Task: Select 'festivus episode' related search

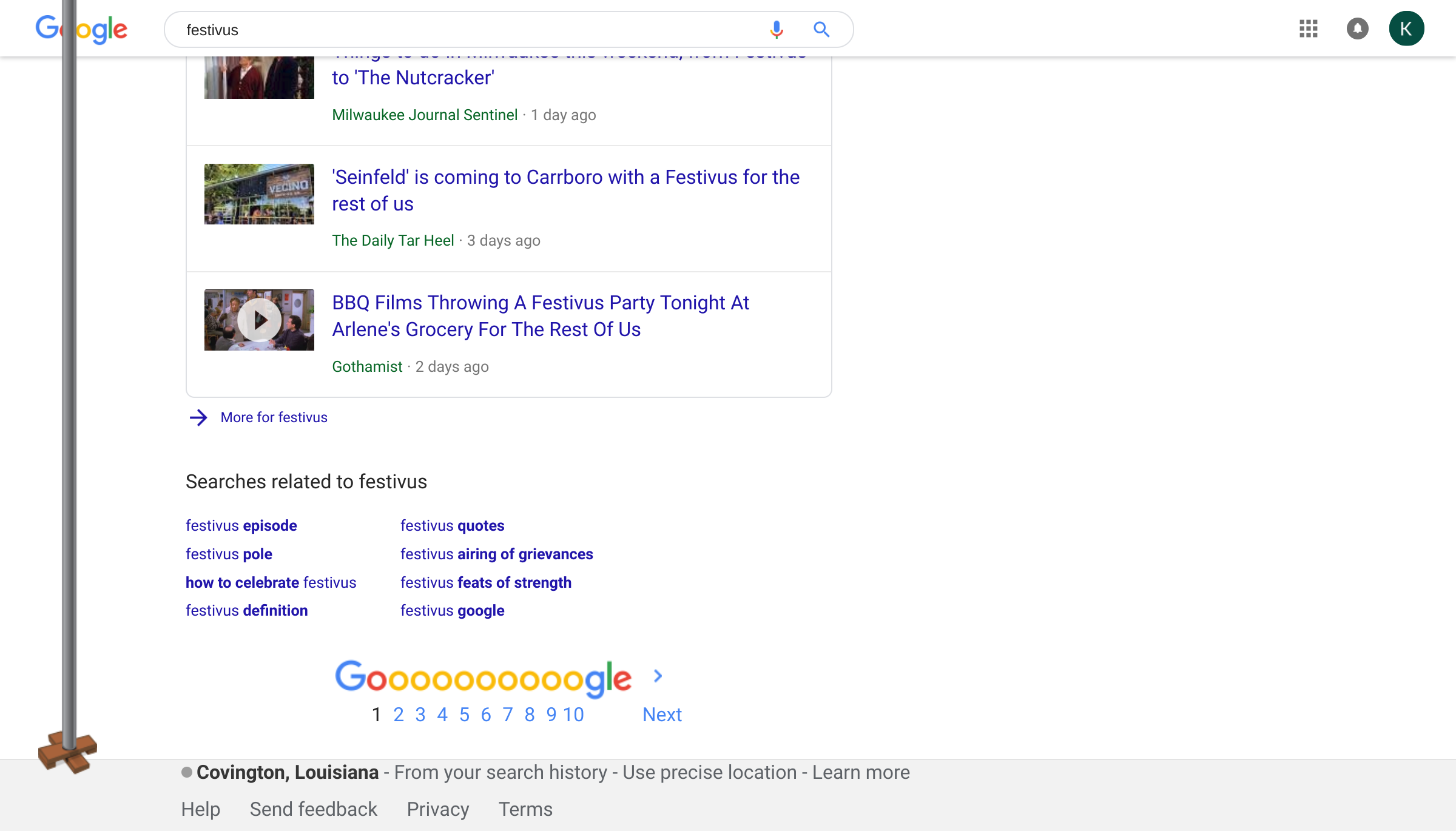Action: click(241, 525)
